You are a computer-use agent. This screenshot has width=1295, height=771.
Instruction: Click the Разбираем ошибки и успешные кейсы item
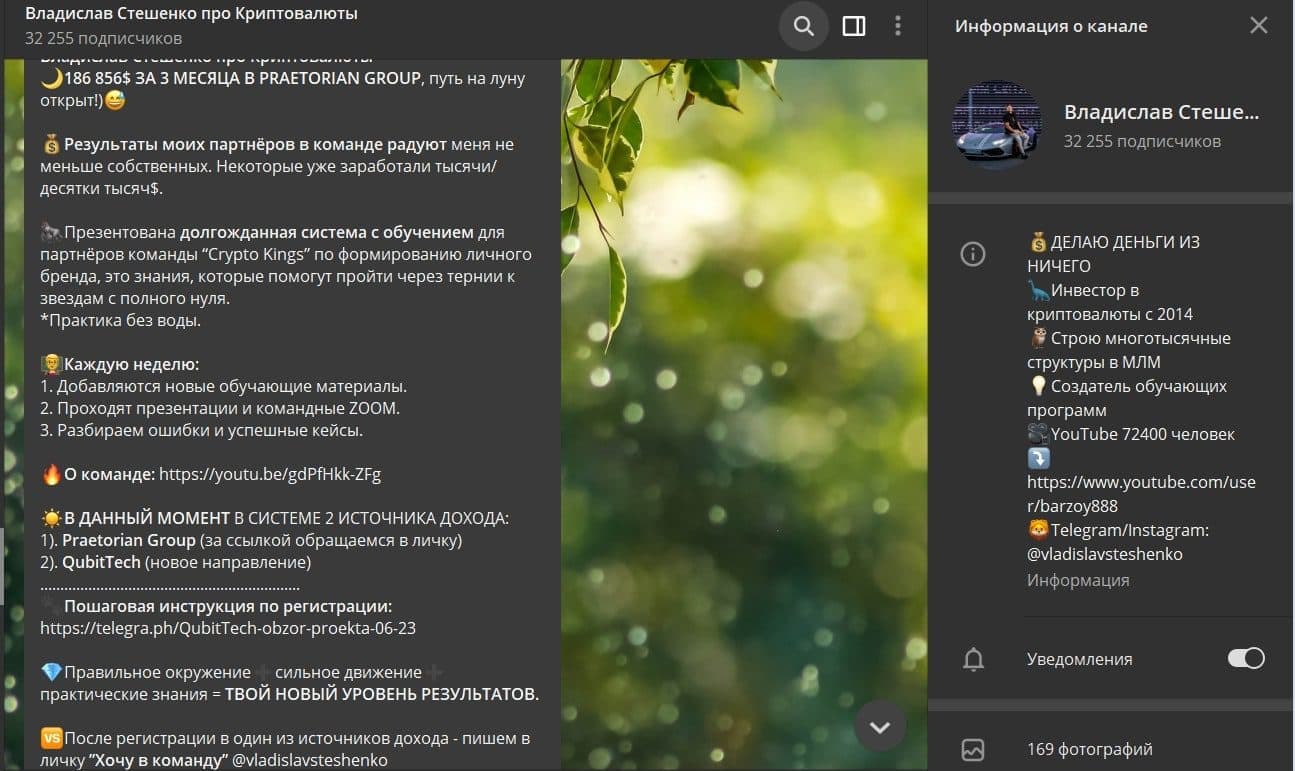coord(201,430)
